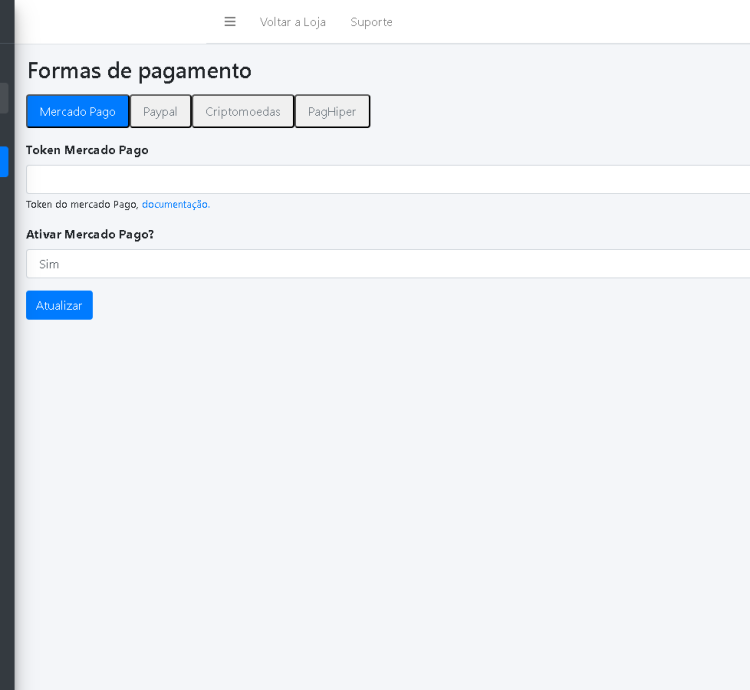Click the Token do mercado Pago help text
750x690 pixels.
(x=81, y=204)
